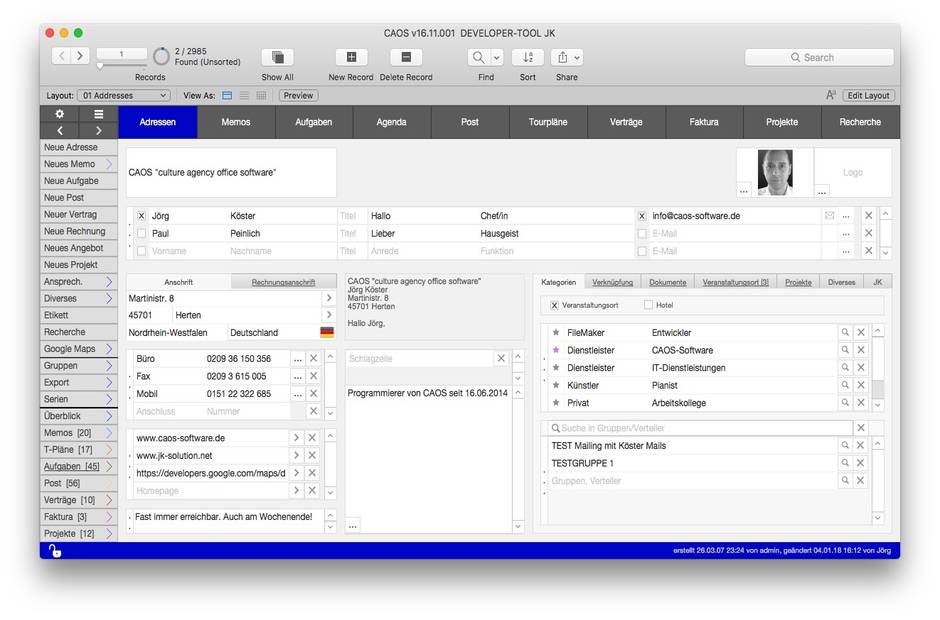
Task: Expand the chevron next to Martinistr. 8
Action: tap(329, 298)
